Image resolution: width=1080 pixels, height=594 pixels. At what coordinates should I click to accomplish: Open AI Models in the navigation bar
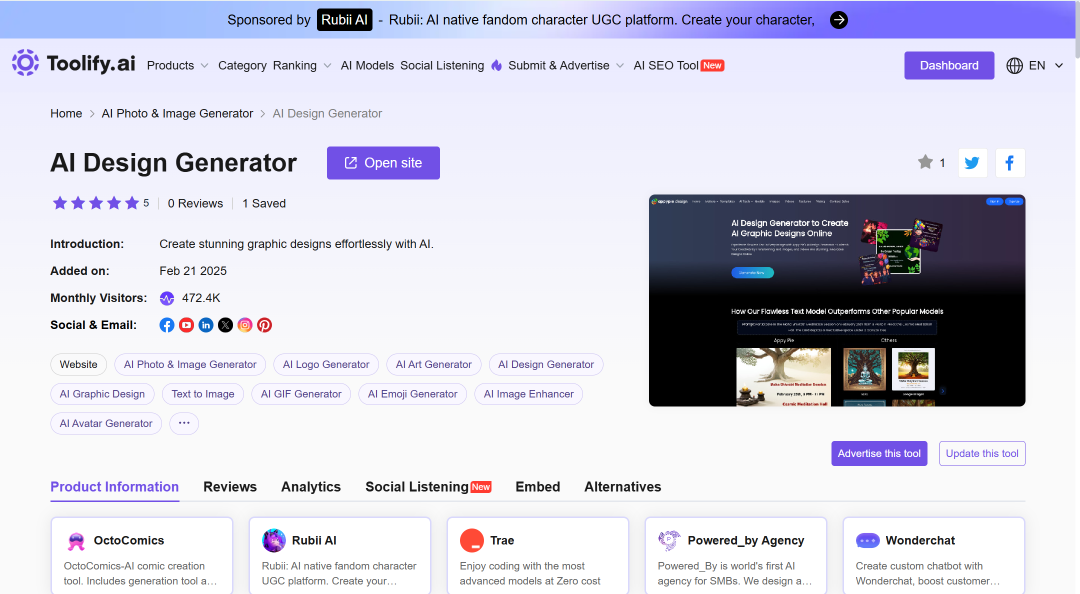click(367, 65)
